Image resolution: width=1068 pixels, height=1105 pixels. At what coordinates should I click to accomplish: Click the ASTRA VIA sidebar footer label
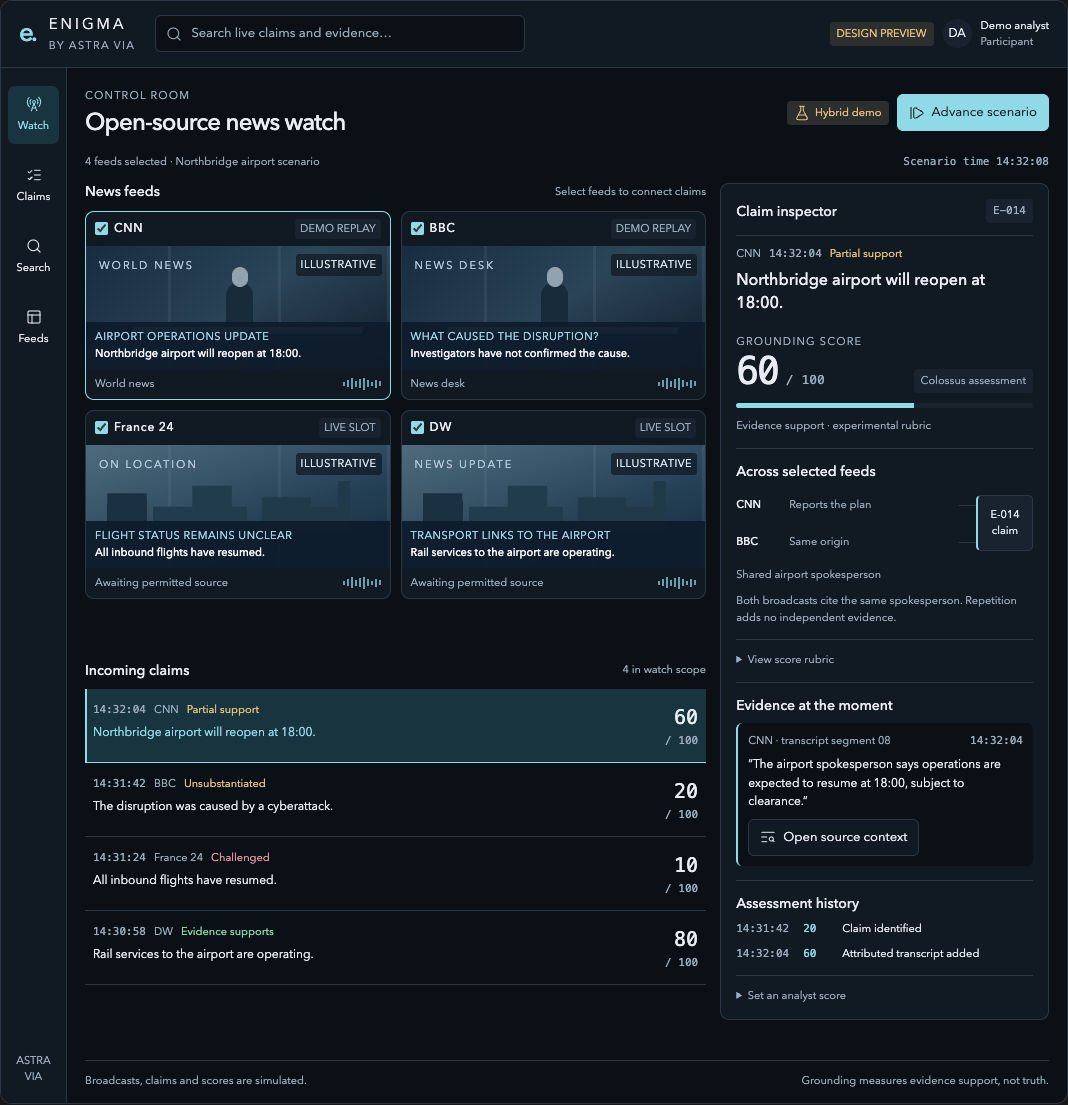point(33,1068)
